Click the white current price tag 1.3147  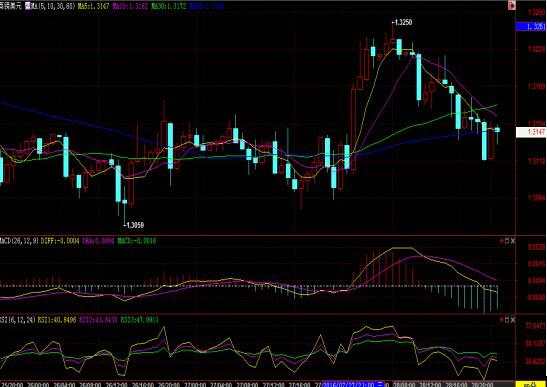pos(531,132)
